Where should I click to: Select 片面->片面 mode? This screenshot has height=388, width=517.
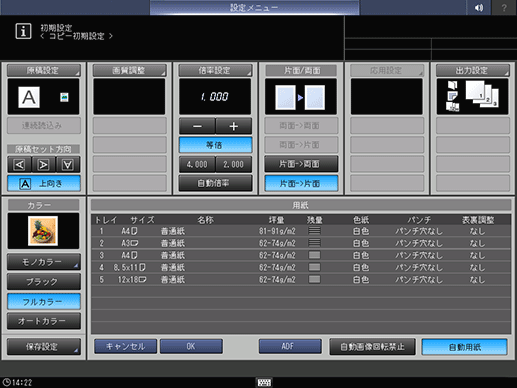click(x=301, y=184)
